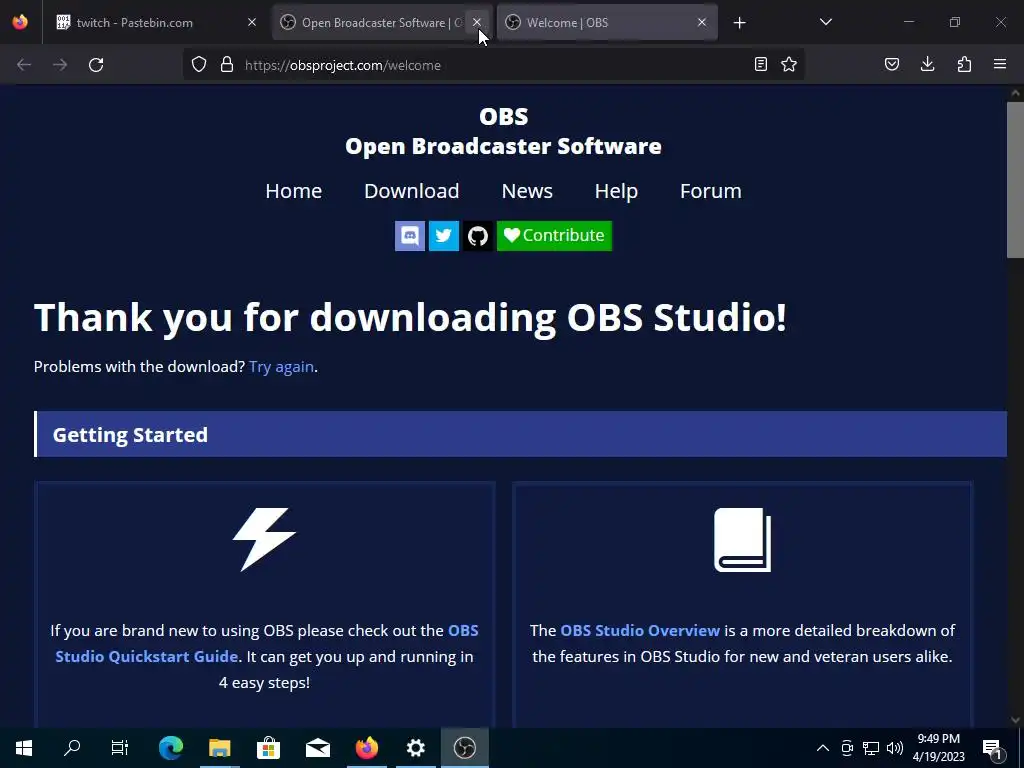Screen dimensions: 1024x768
Task: View site security padlock info
Action: 227,65
